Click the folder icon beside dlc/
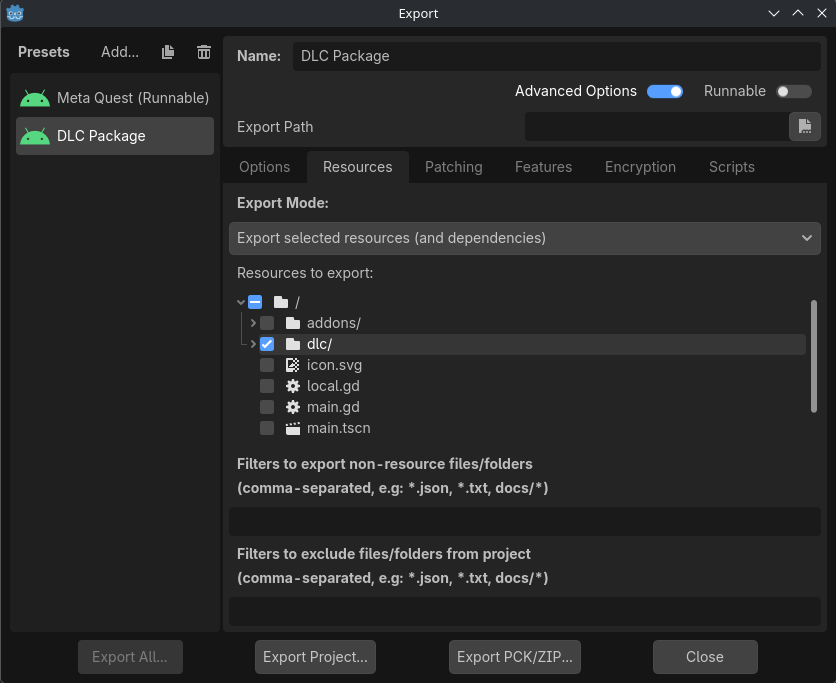 click(292, 343)
